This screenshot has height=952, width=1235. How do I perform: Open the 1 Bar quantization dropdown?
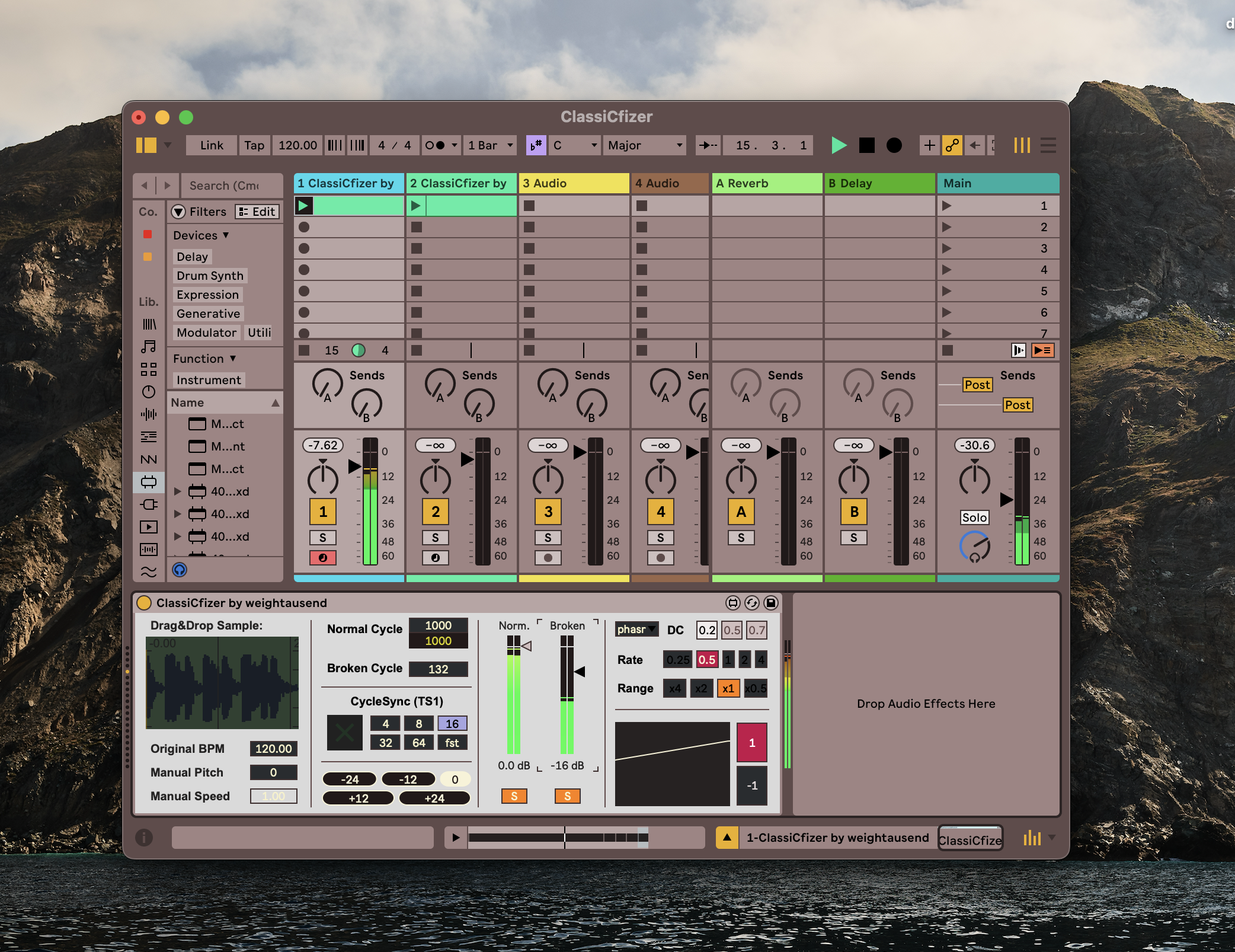pyautogui.click(x=490, y=145)
